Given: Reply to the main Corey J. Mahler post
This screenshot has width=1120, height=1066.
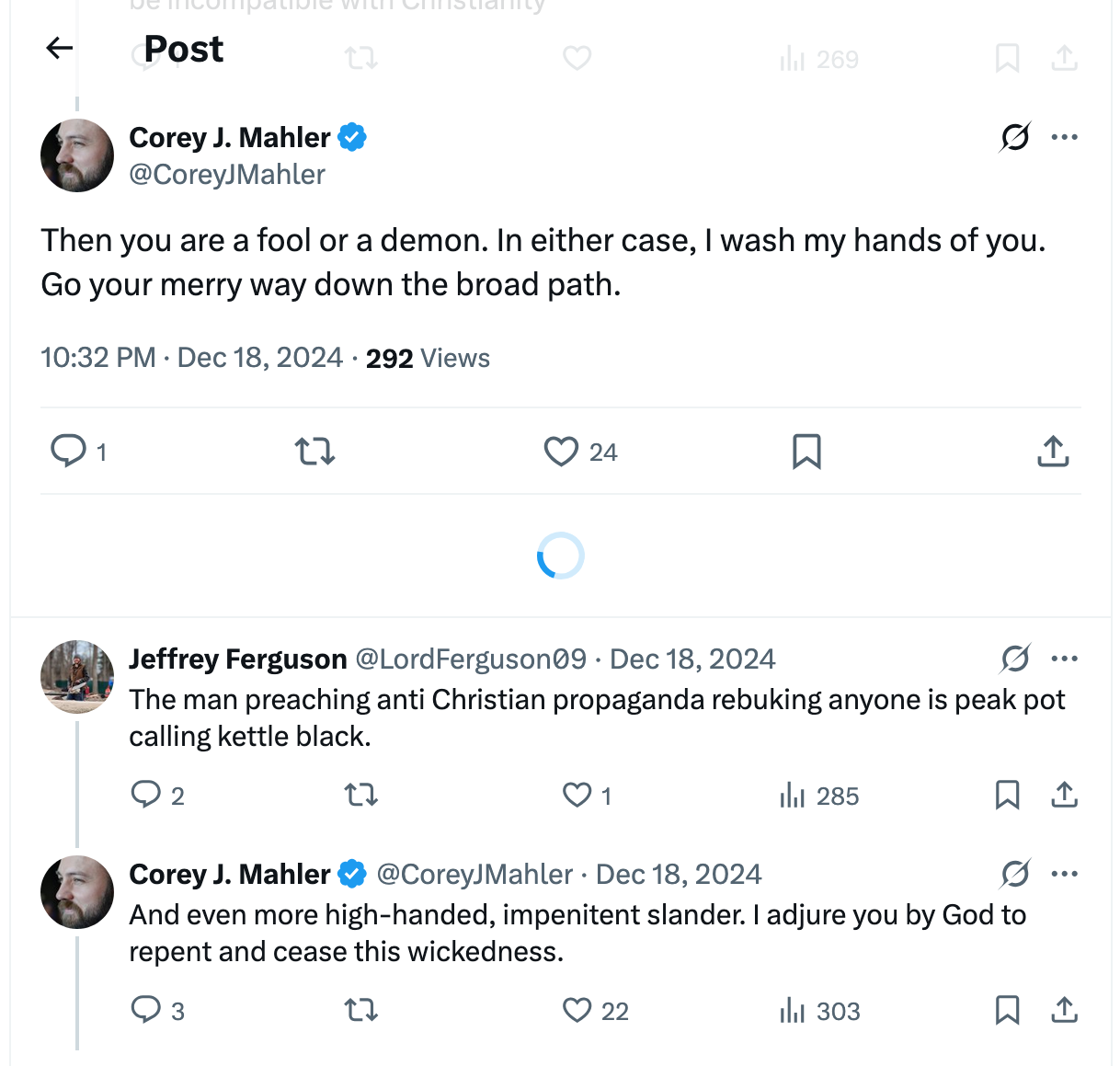Looking at the screenshot, I should [x=68, y=452].
